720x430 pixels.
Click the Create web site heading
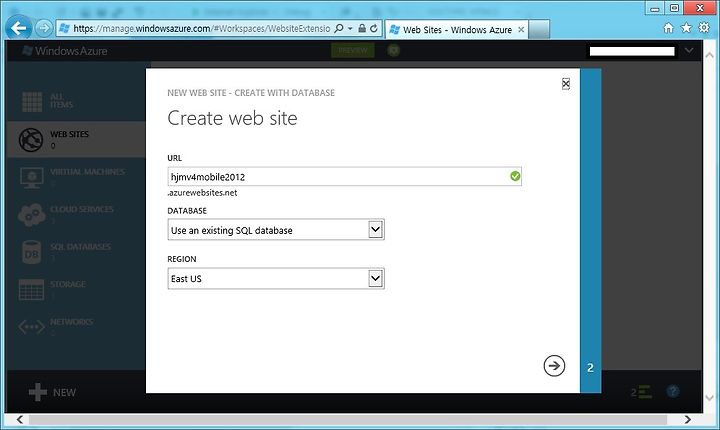tap(232, 119)
